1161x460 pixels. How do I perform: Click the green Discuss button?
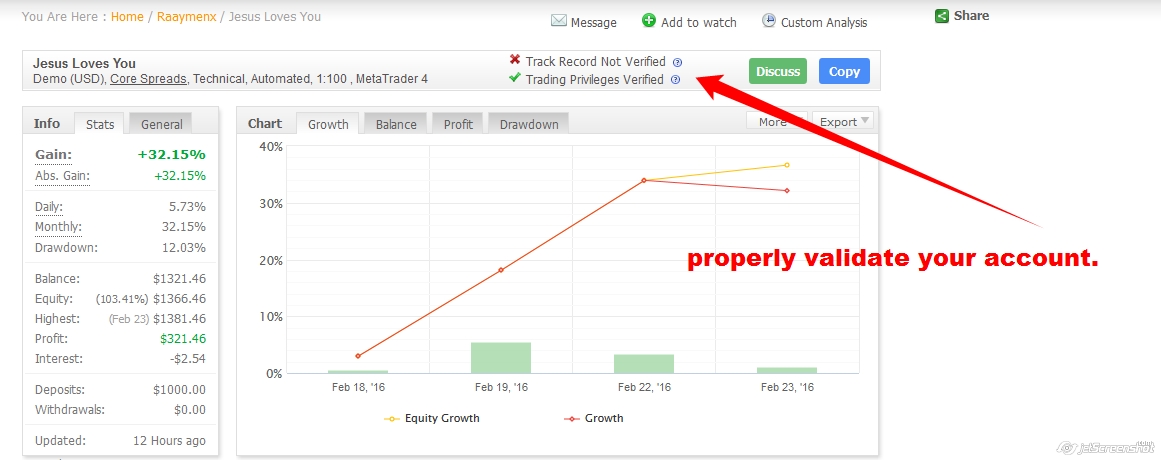[x=778, y=71]
